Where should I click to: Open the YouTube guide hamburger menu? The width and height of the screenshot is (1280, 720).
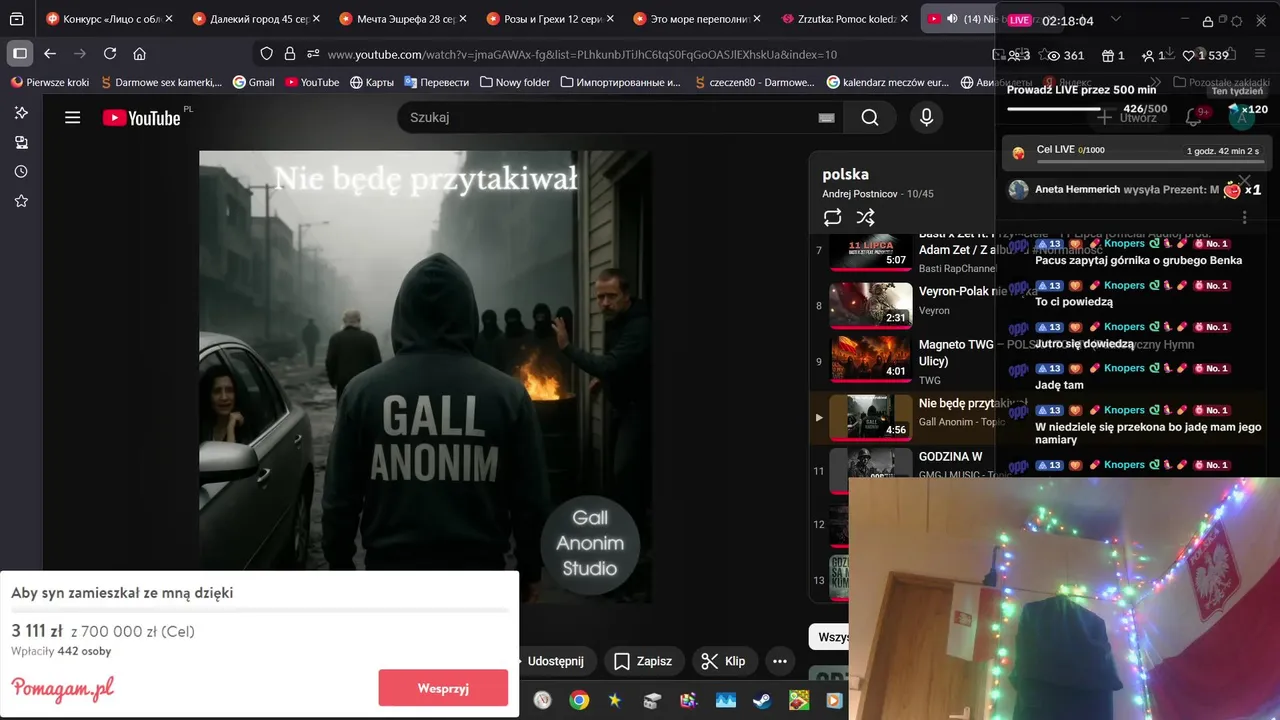pos(72,118)
